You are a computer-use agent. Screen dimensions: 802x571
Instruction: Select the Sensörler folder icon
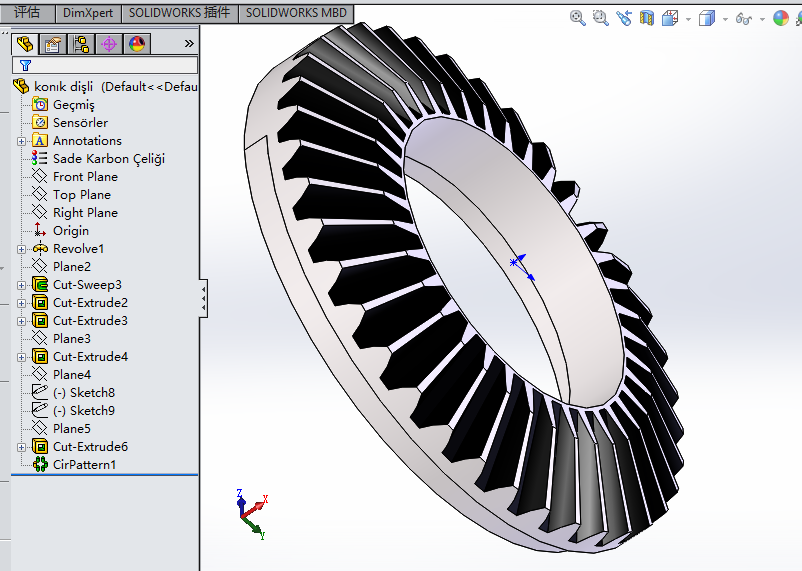[40, 122]
